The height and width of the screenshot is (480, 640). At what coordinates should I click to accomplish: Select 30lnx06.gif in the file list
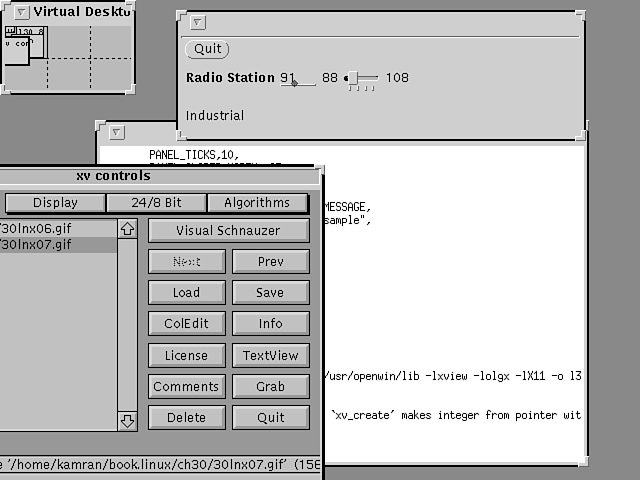pyautogui.click(x=40, y=228)
